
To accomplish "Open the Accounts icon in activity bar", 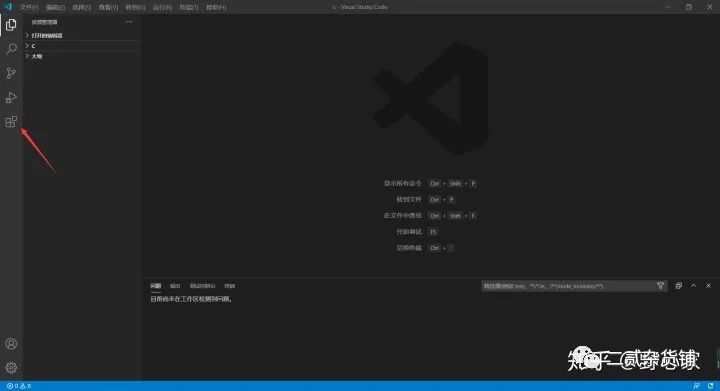I will pyautogui.click(x=11, y=344).
